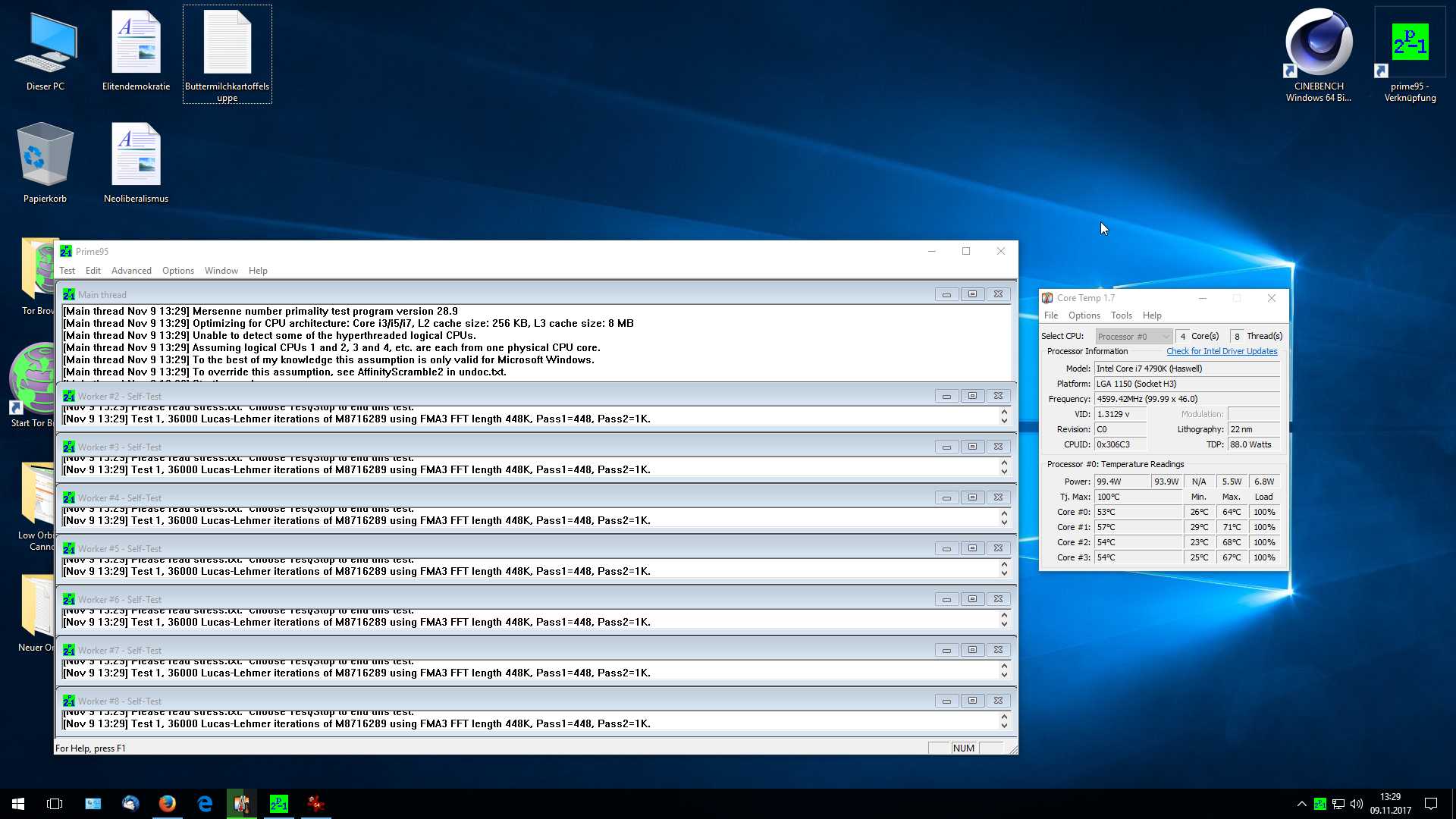Expand hidden system tray icons chevron

[1301, 803]
